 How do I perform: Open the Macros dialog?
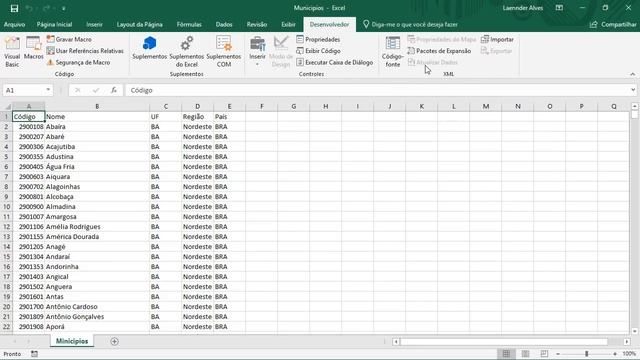(x=33, y=48)
